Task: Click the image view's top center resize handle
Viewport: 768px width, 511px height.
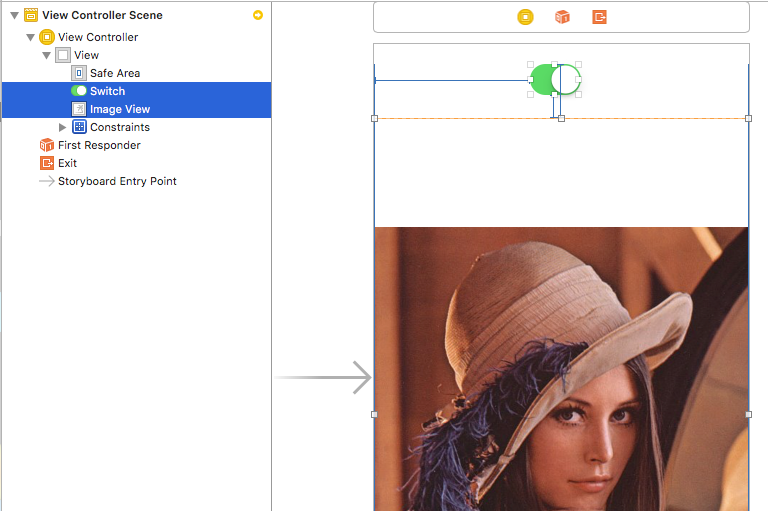Action: coord(561,119)
